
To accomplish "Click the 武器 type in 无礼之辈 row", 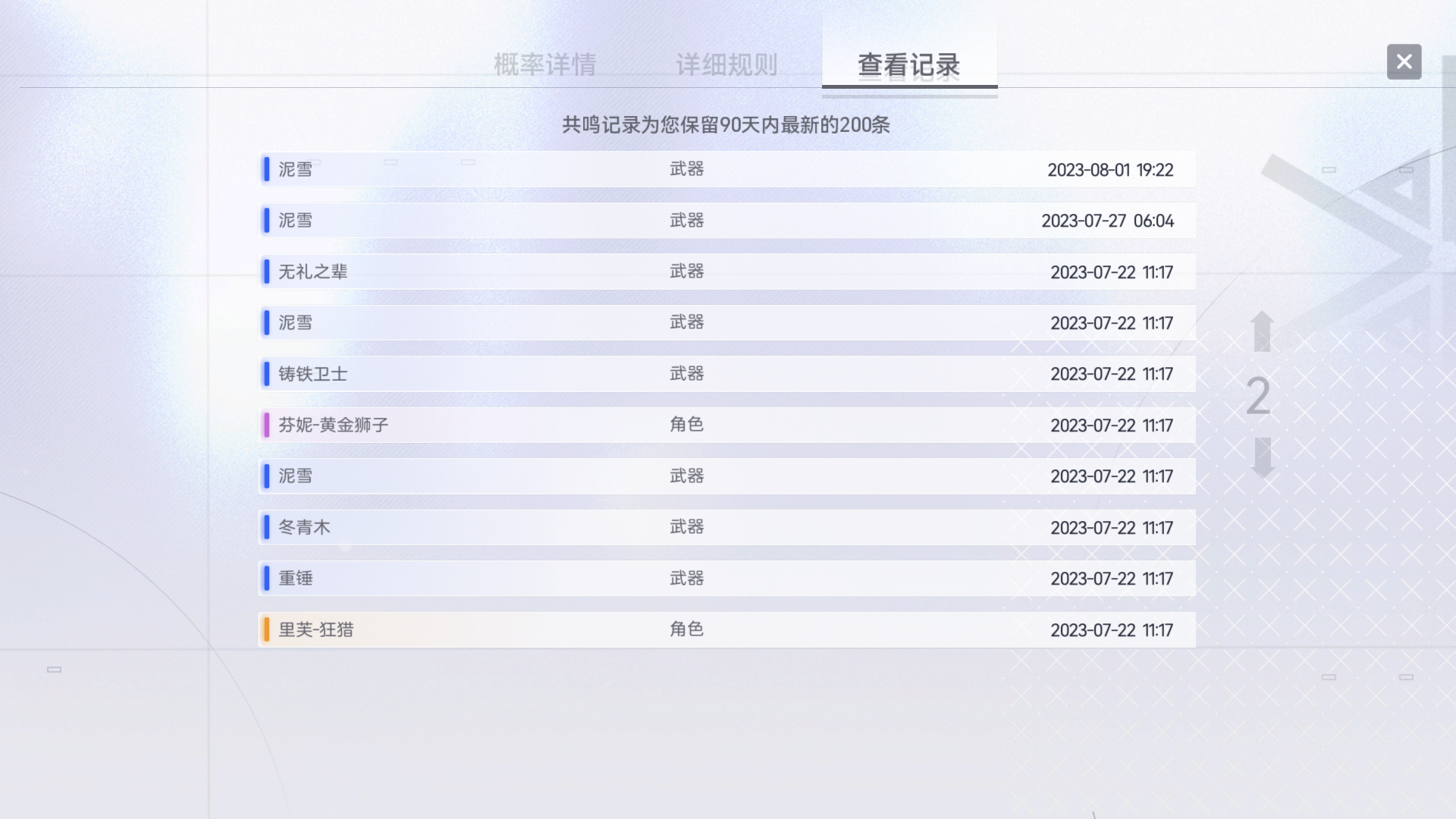I will coord(687,271).
